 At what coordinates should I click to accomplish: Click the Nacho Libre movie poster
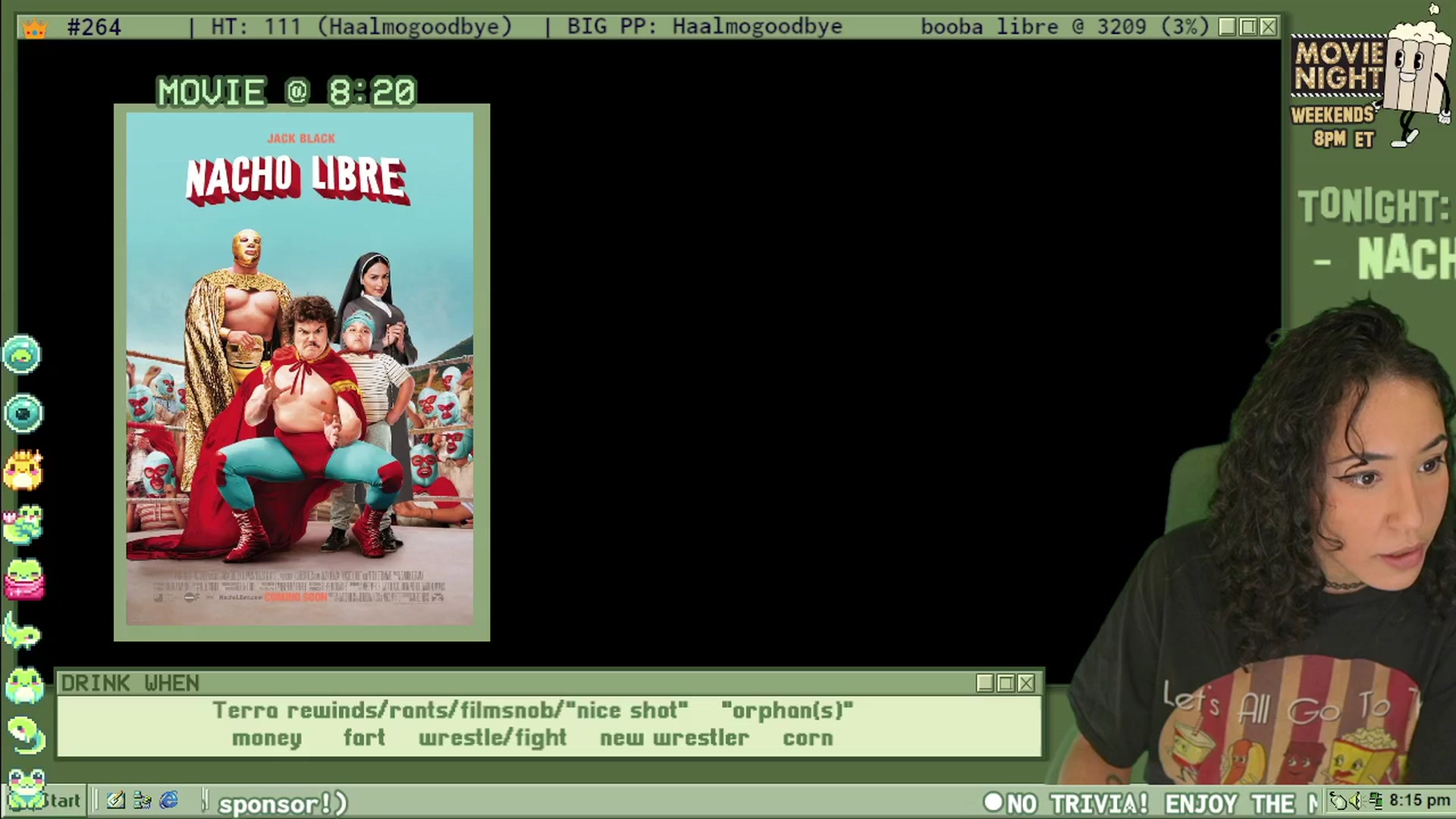coord(300,369)
